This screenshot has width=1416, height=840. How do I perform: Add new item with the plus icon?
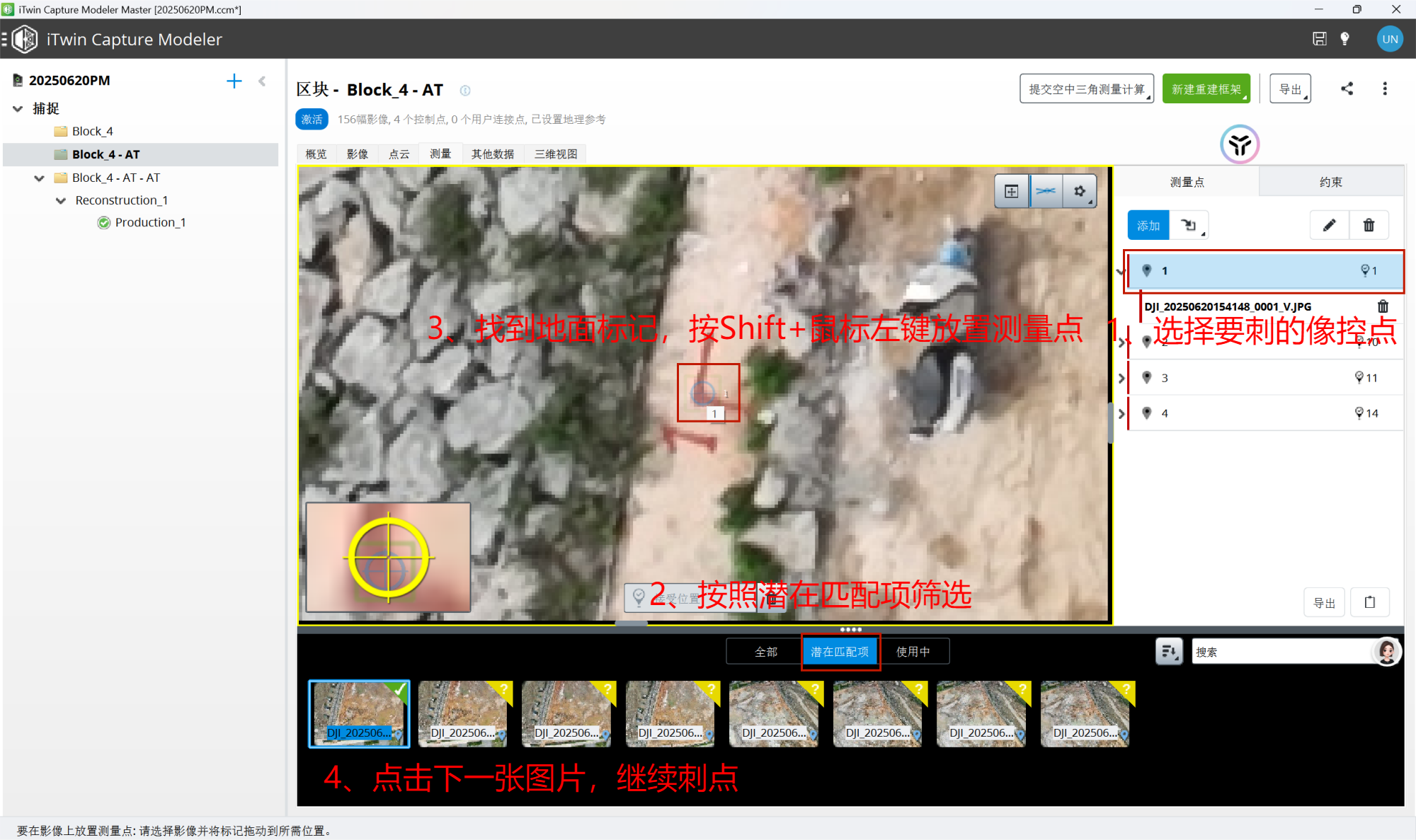[x=234, y=81]
